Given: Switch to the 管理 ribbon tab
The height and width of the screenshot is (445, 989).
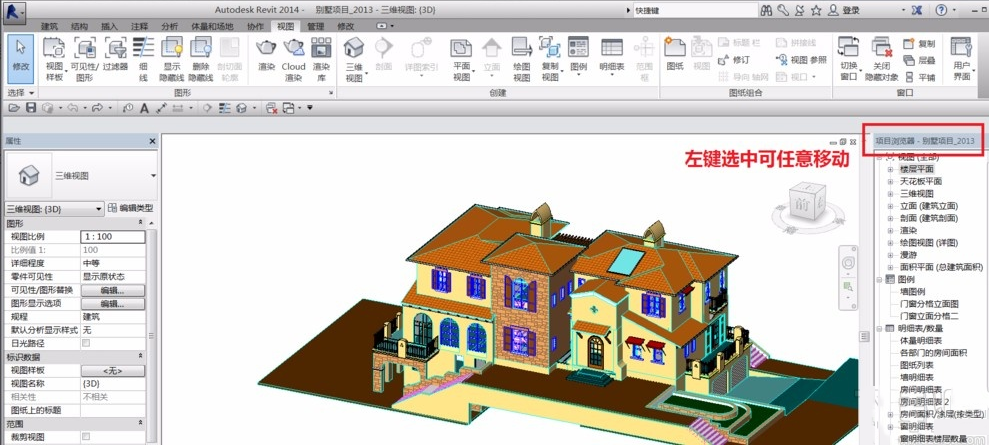Looking at the screenshot, I should pos(315,26).
